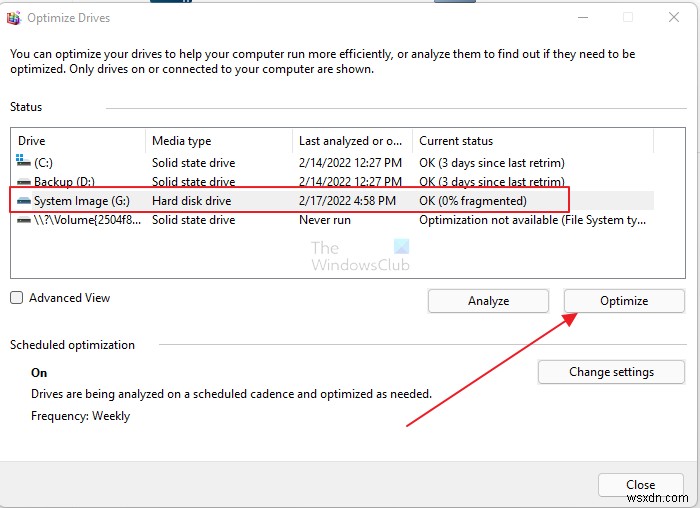Click the unnamed Volume drive icon
This screenshot has width=700, height=508.
click(x=23, y=220)
